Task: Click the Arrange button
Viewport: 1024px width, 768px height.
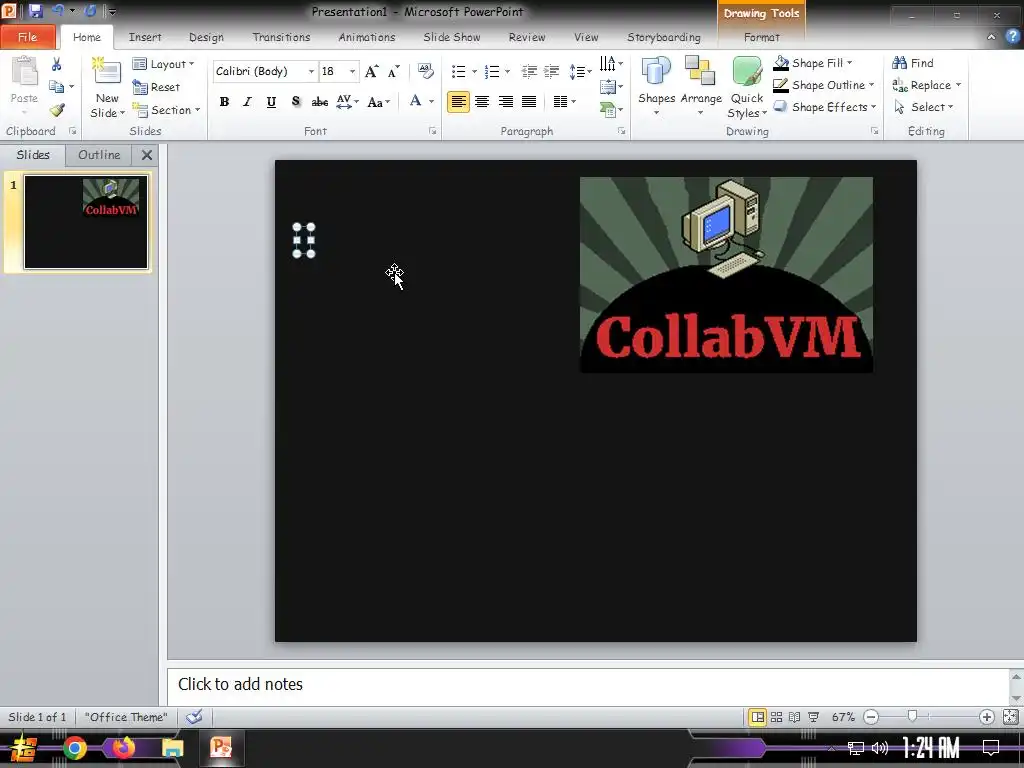Action: pyautogui.click(x=701, y=86)
